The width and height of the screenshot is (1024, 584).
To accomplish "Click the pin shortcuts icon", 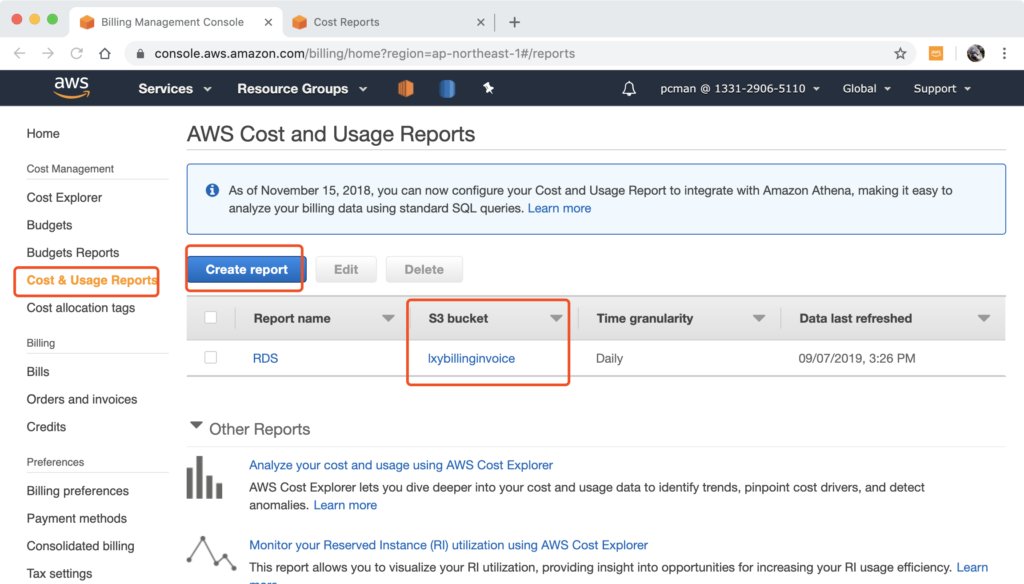I will click(x=488, y=88).
